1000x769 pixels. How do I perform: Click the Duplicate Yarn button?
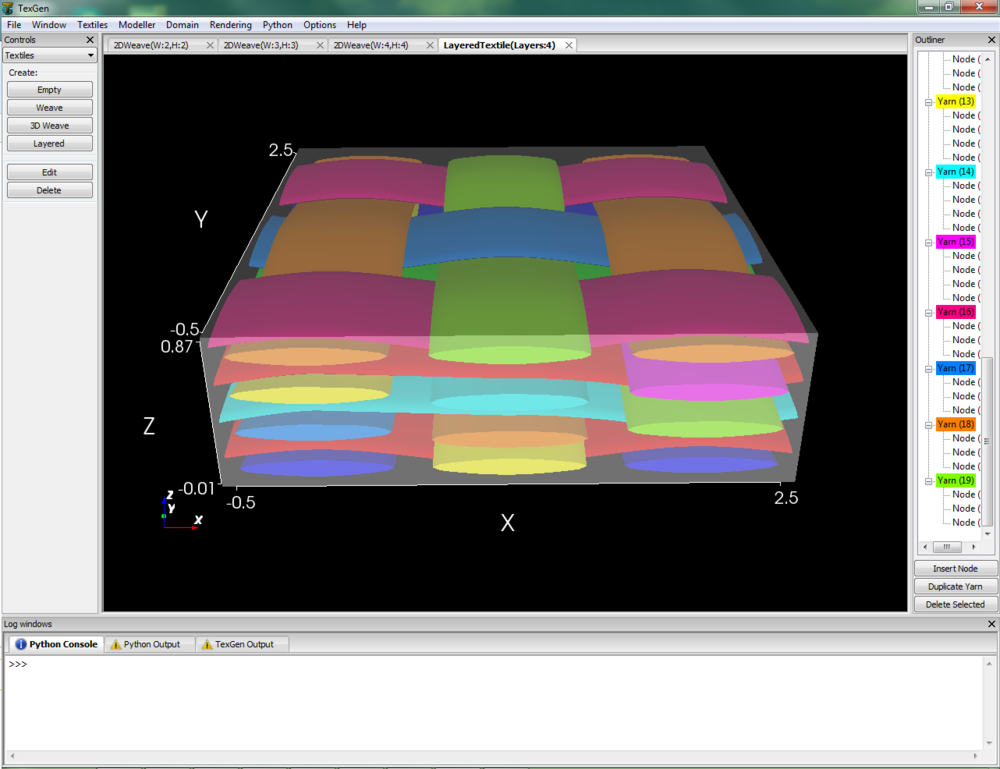coord(955,587)
